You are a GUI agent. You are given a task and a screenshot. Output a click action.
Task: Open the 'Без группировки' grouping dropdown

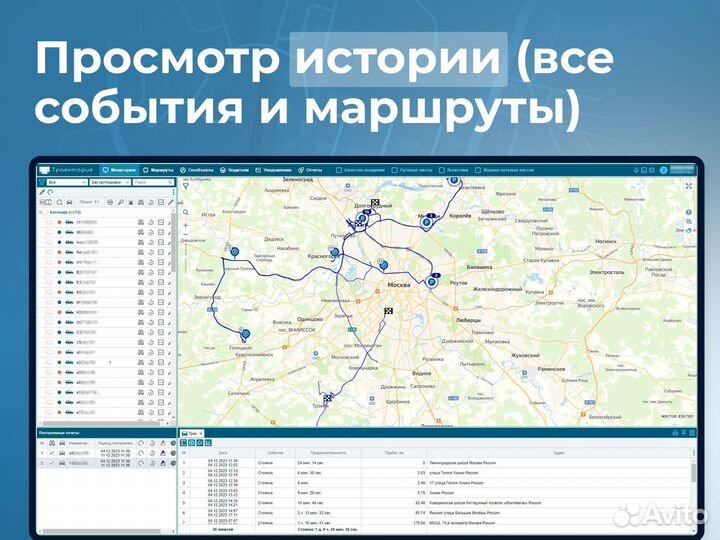[110, 182]
